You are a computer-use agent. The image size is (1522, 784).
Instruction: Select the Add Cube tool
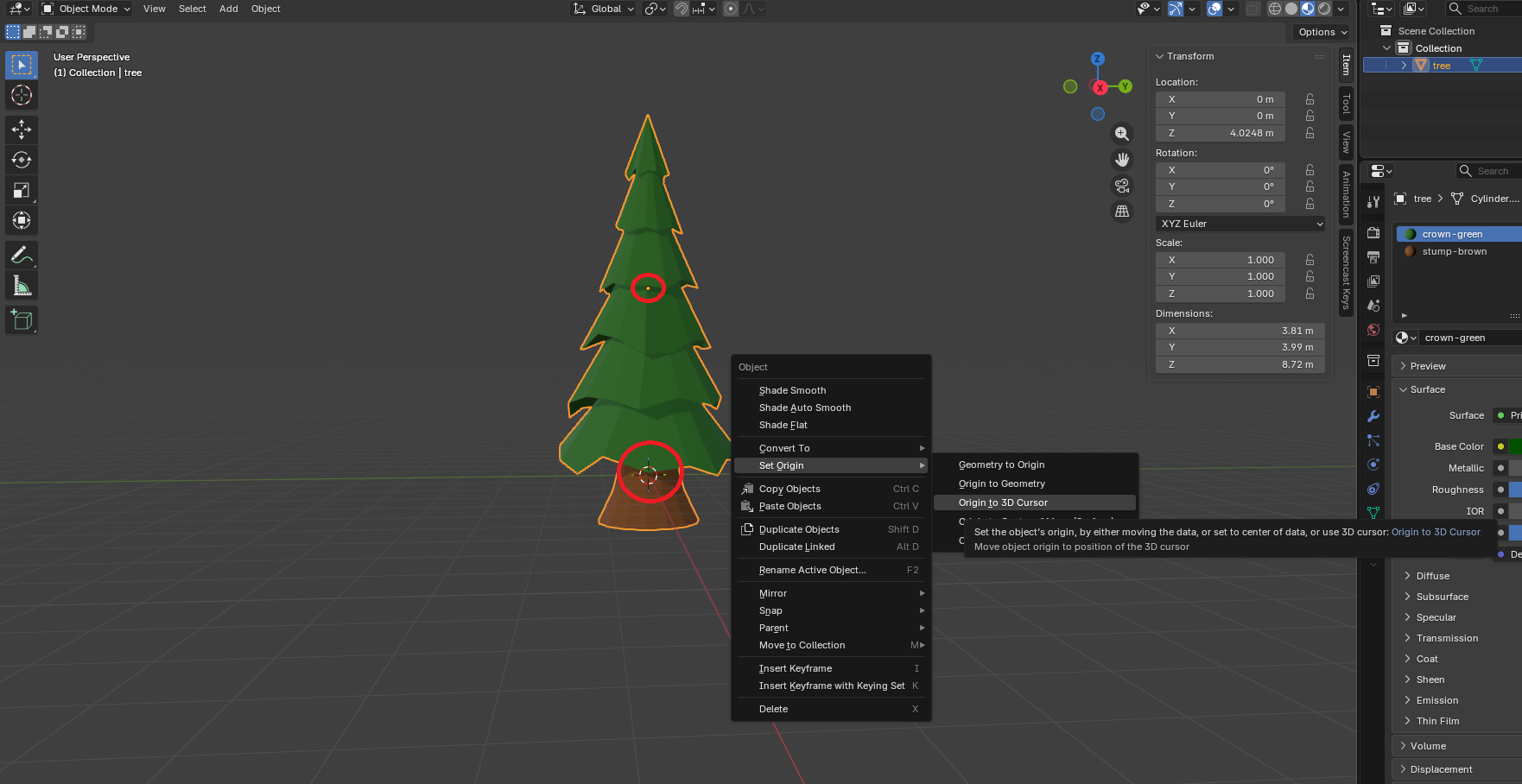coord(22,320)
